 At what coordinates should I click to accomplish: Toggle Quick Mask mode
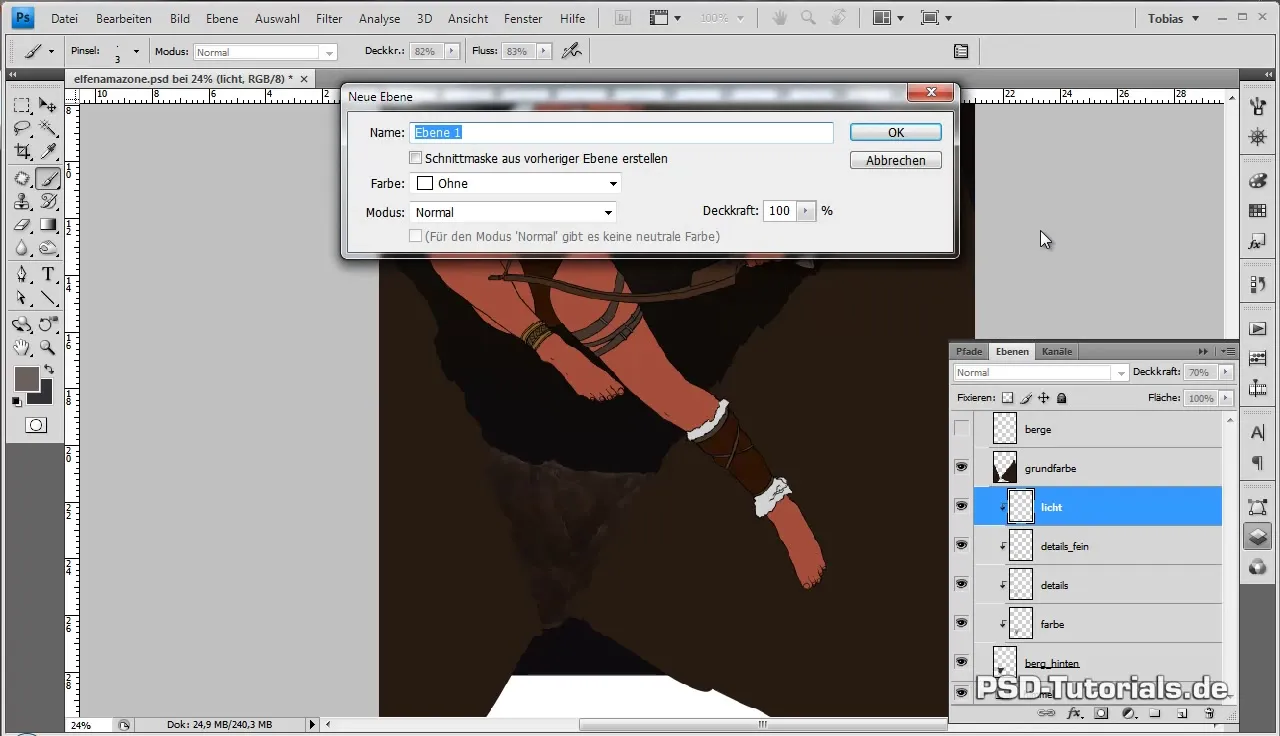click(x=35, y=425)
